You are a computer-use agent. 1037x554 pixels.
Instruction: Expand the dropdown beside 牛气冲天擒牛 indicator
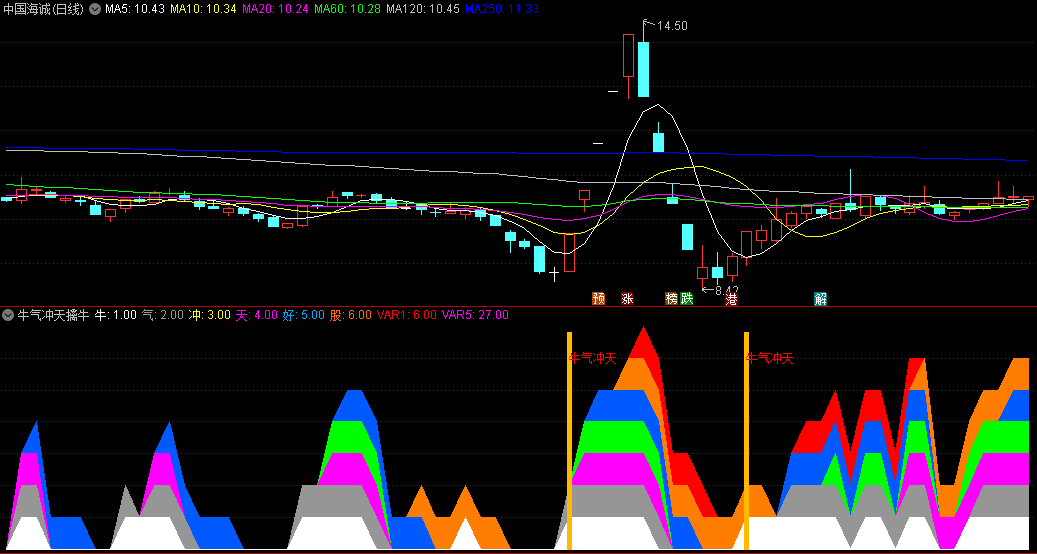coord(9,315)
